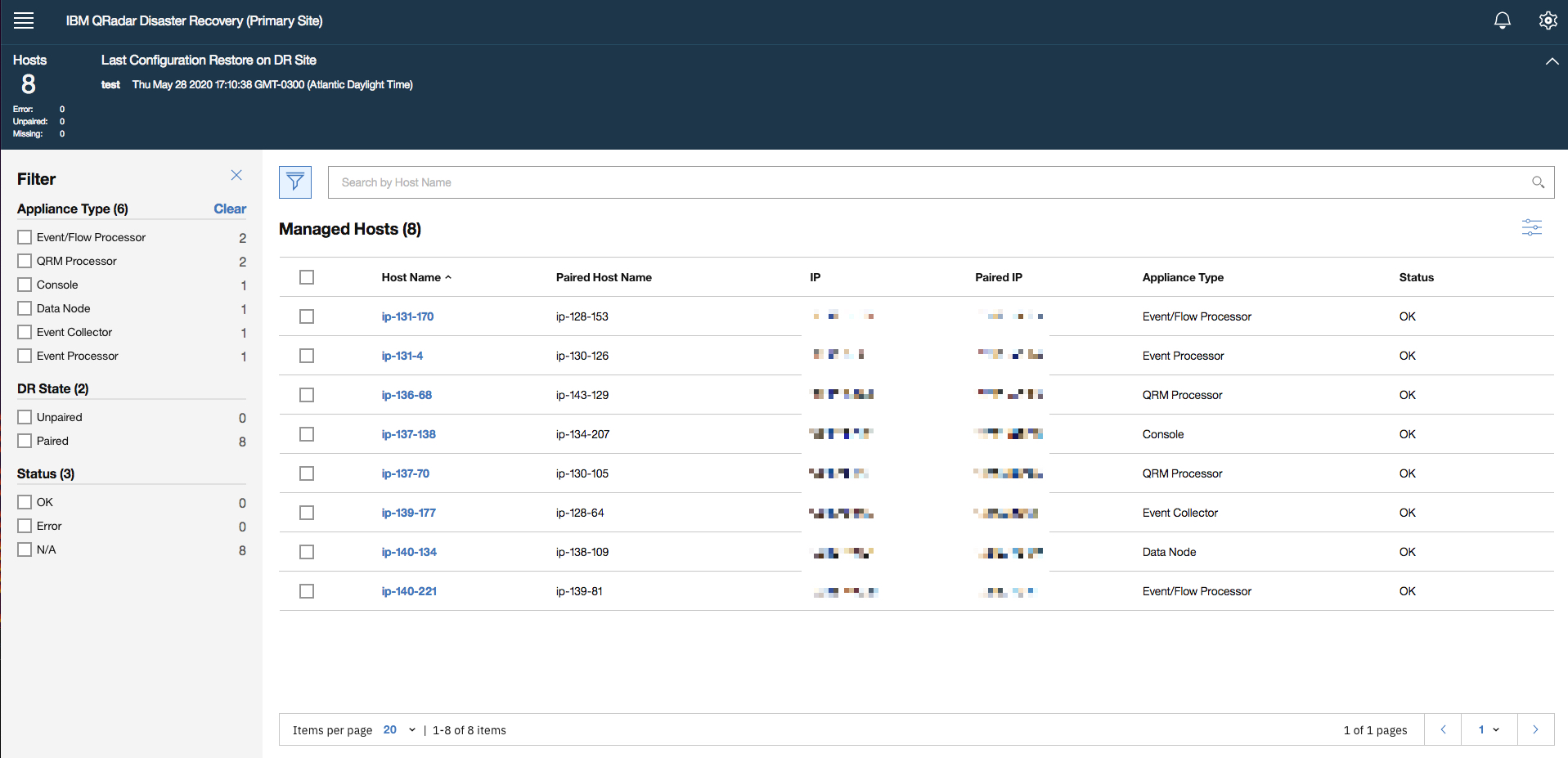Open host ip-140-221 link
Image resolution: width=1568 pixels, height=758 pixels.
409,591
